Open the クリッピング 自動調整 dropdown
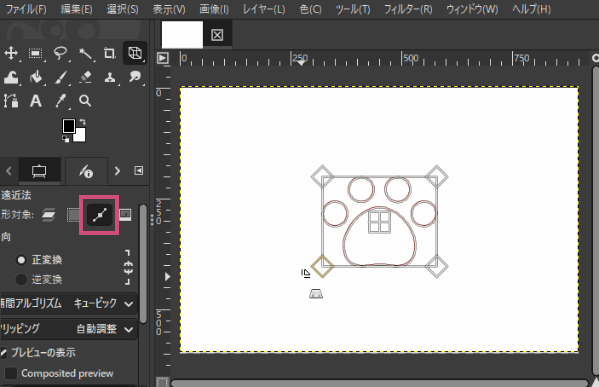The height and width of the screenshot is (387, 599). point(68,329)
